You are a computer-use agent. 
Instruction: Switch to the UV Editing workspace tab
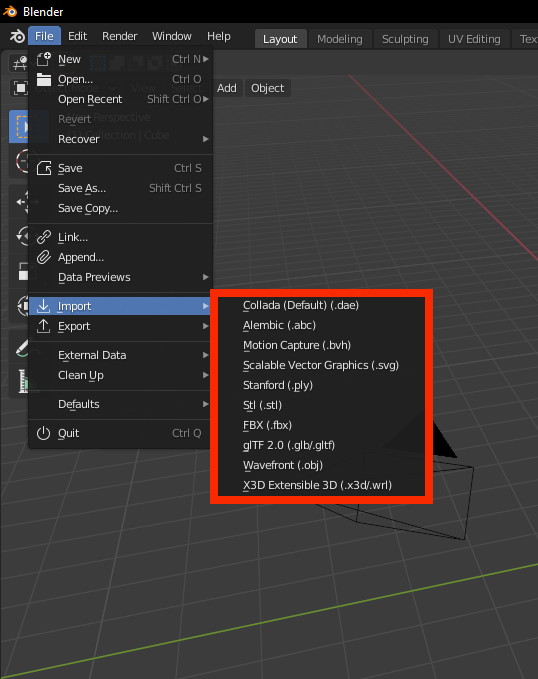[x=474, y=39]
